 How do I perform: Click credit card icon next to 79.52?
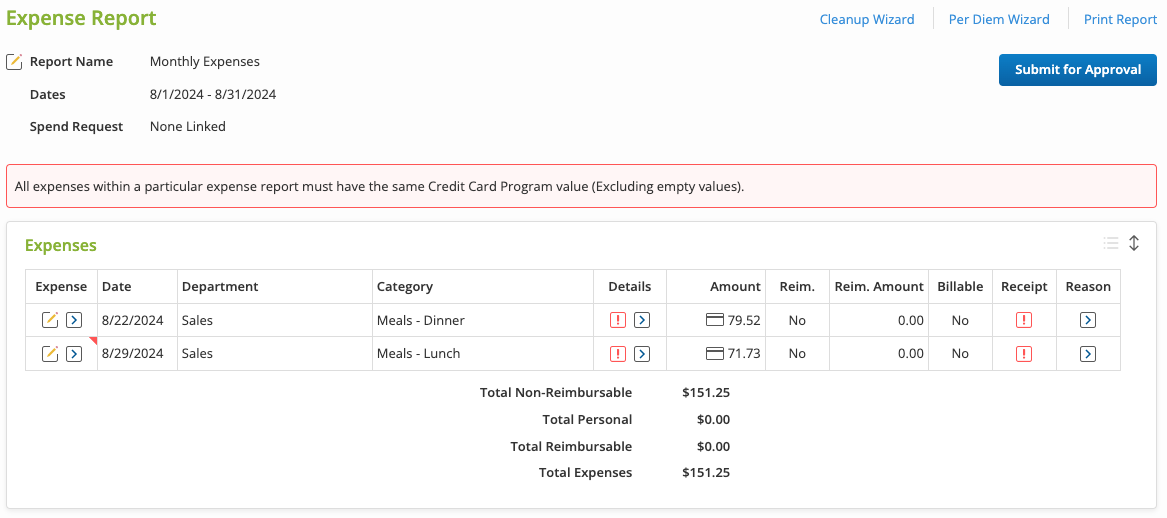click(x=714, y=320)
